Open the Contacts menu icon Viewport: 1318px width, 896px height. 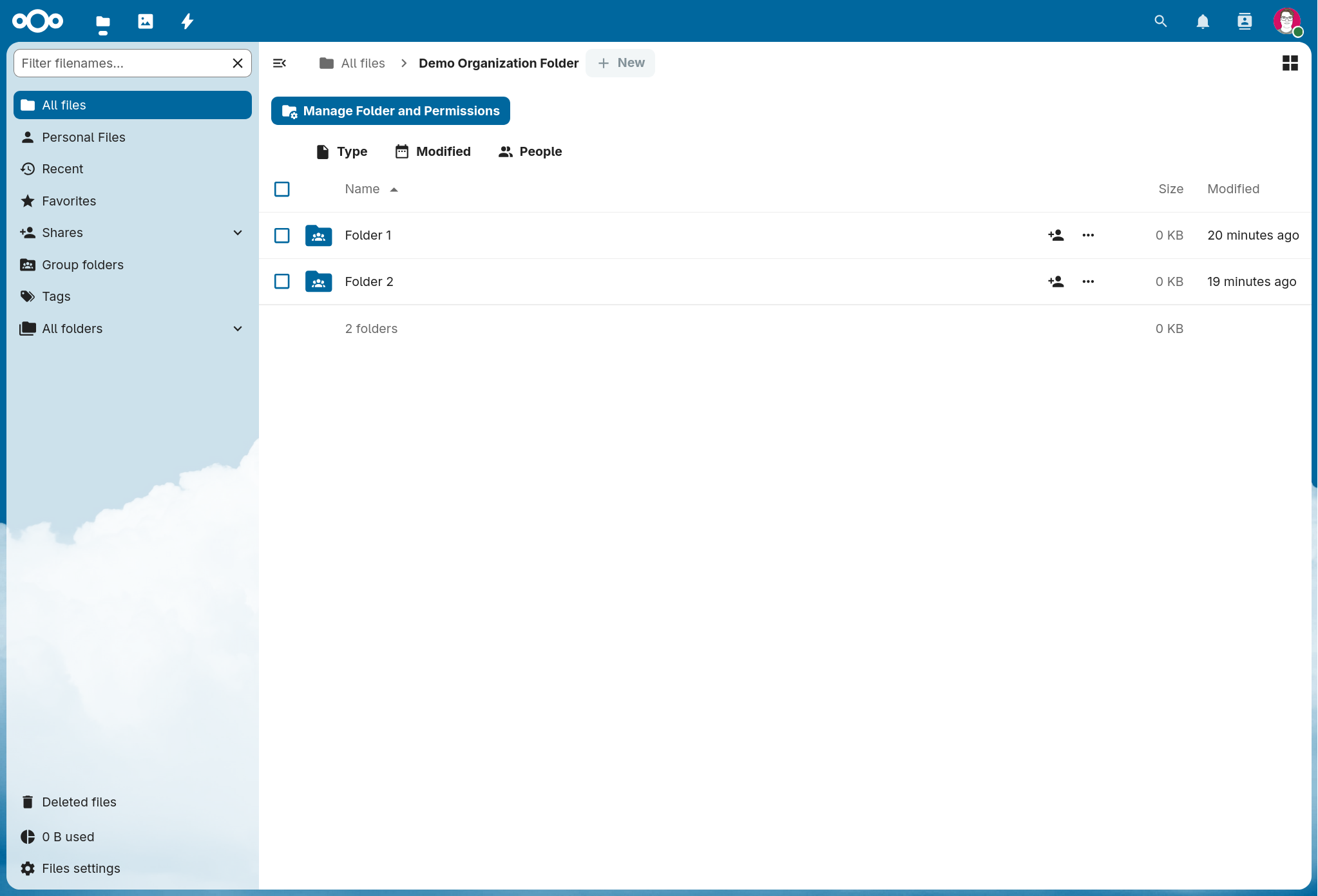(1244, 21)
